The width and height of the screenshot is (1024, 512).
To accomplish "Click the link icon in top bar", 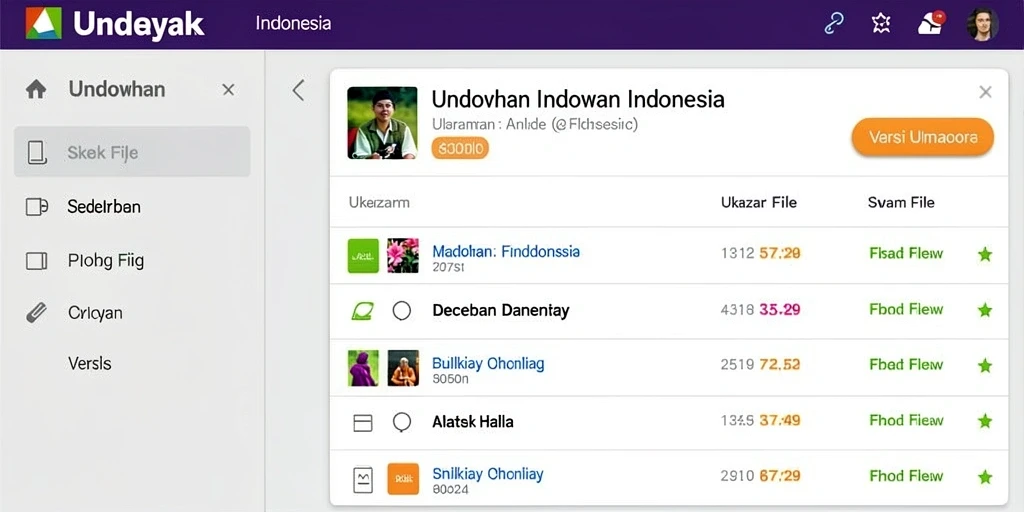I will 831,24.
